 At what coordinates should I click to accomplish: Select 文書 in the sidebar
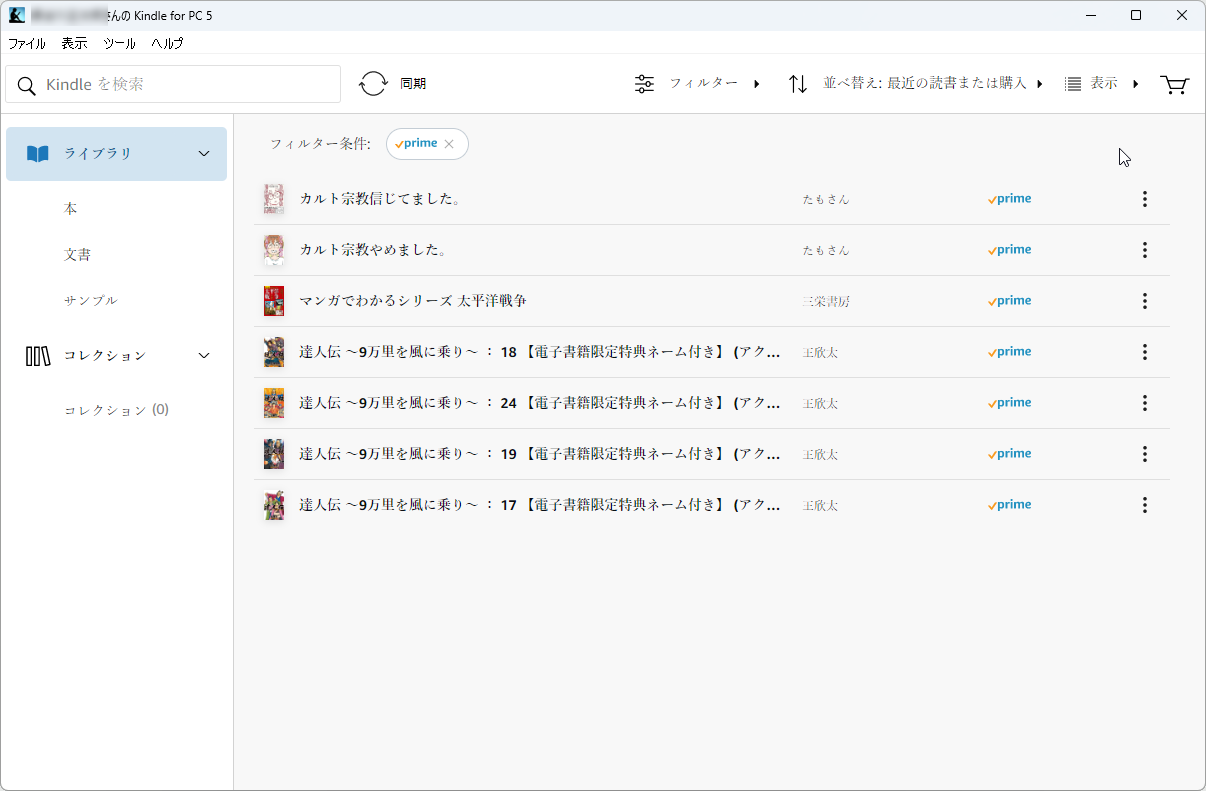[x=77, y=254]
